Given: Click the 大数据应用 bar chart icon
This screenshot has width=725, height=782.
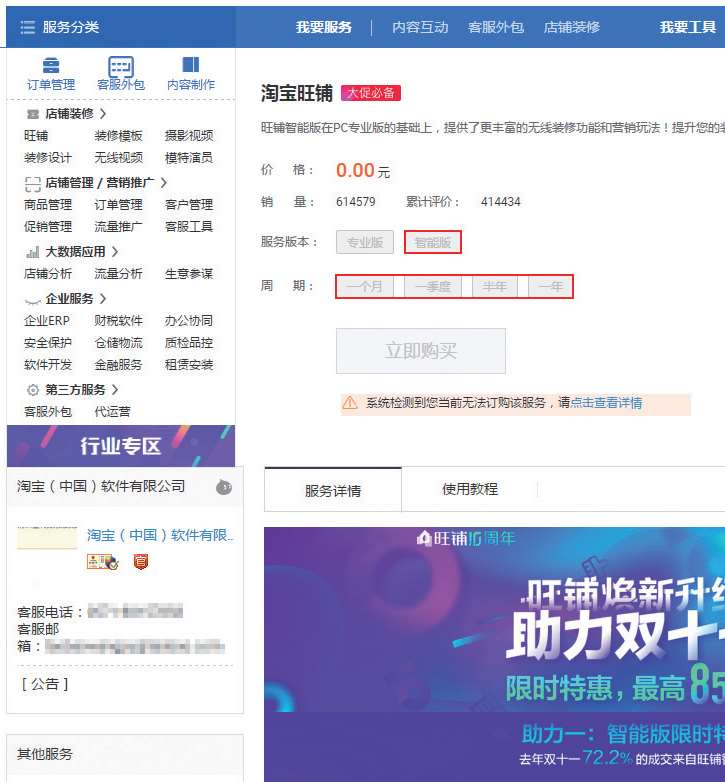Looking at the screenshot, I should point(32,252).
